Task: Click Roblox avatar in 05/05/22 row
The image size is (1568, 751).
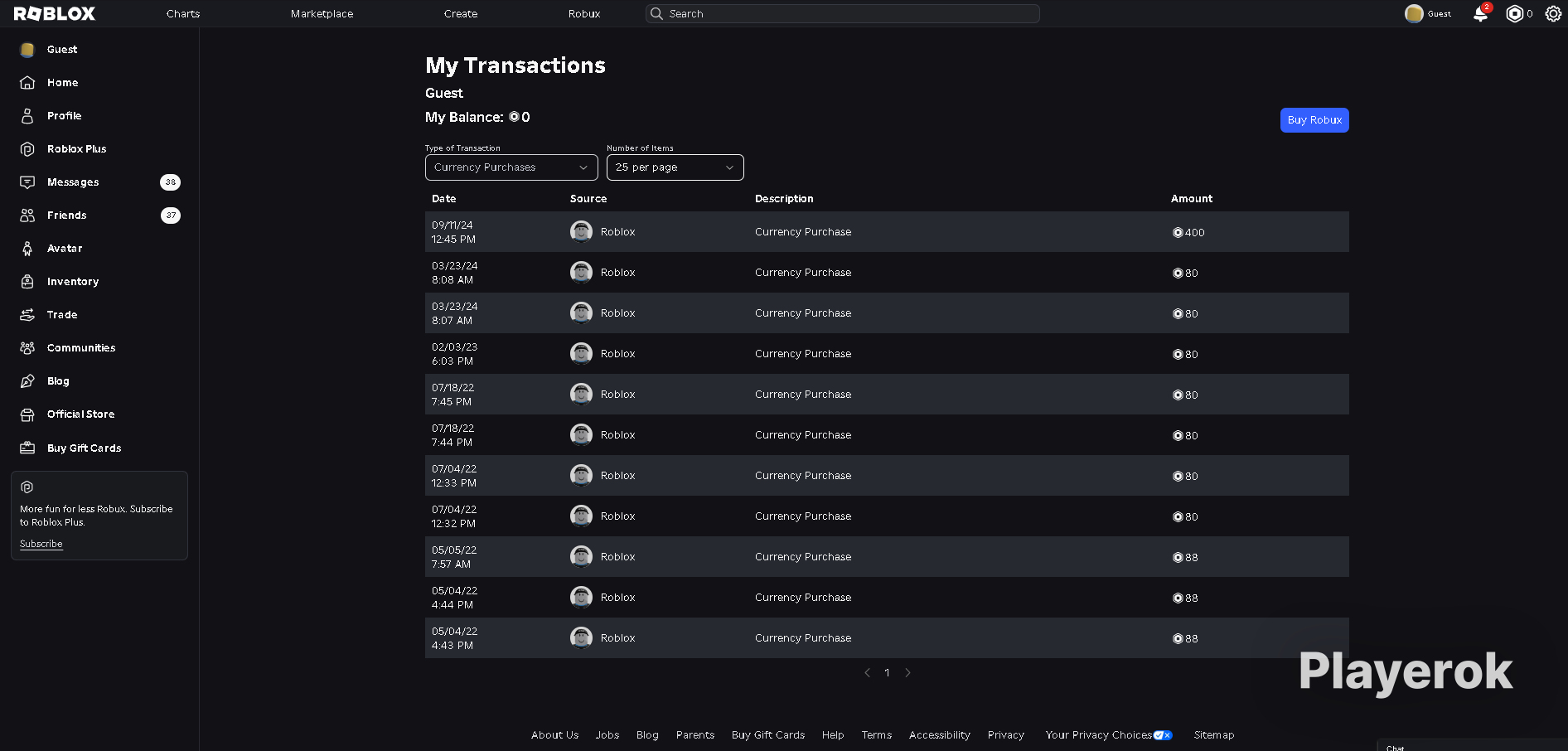Action: 581,556
